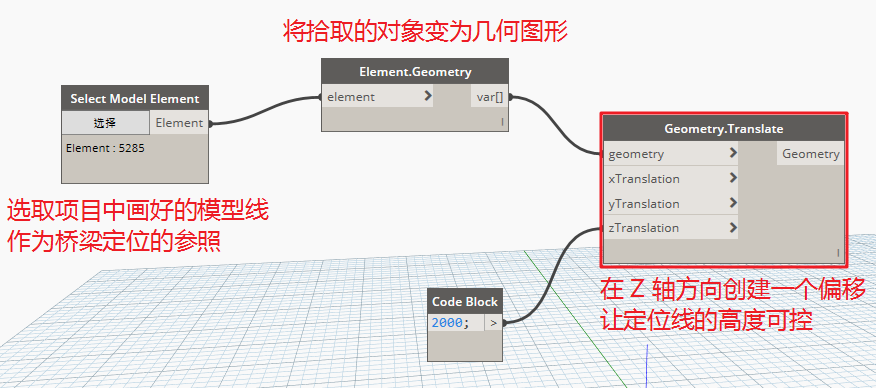The image size is (876, 388).
Task: Click the Code Block output arrow port
Action: (493, 323)
